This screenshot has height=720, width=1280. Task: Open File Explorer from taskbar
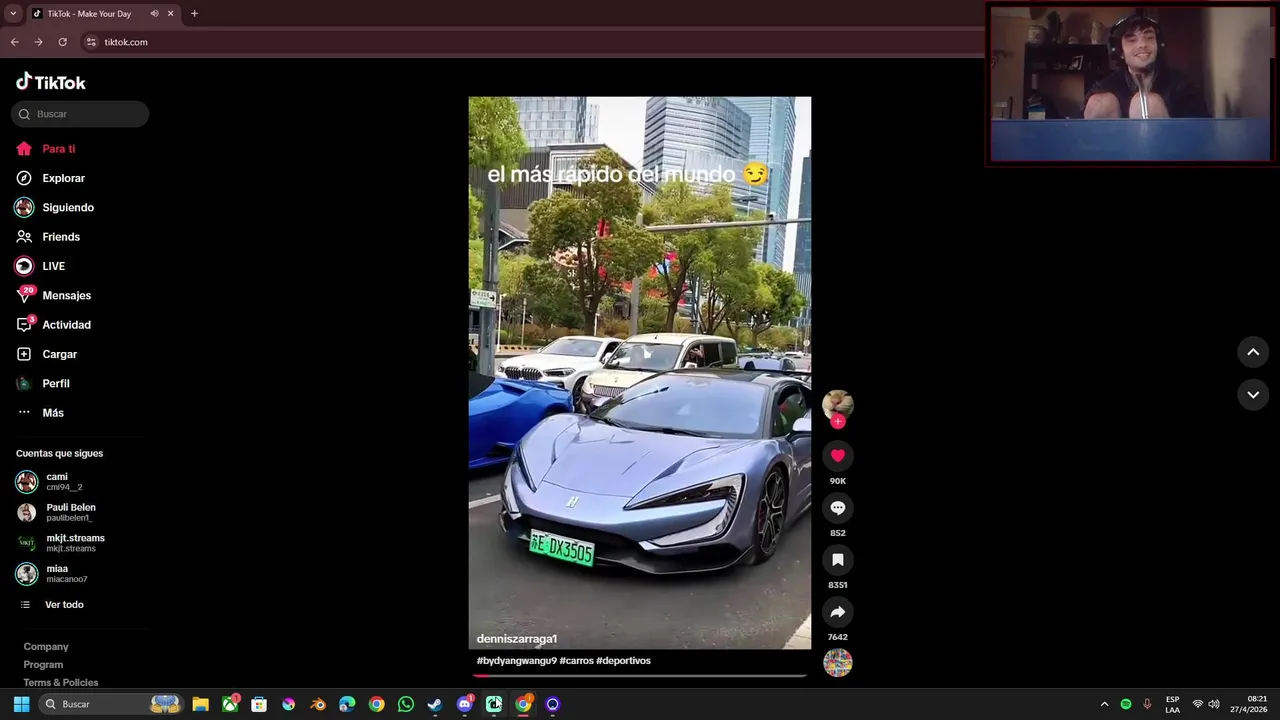click(200, 704)
